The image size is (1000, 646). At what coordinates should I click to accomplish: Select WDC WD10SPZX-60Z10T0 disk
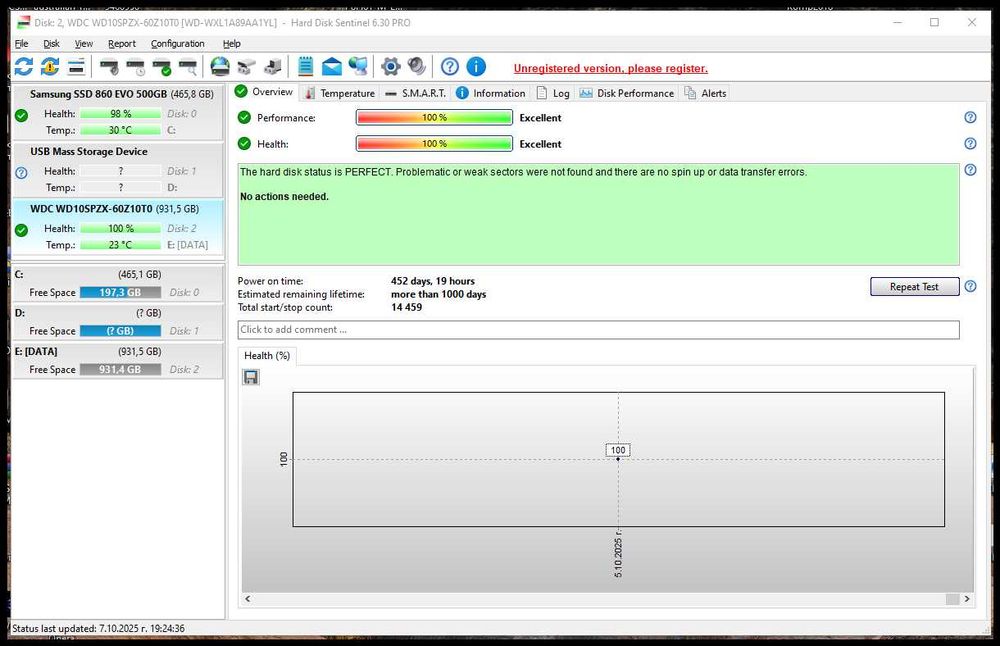tap(118, 226)
